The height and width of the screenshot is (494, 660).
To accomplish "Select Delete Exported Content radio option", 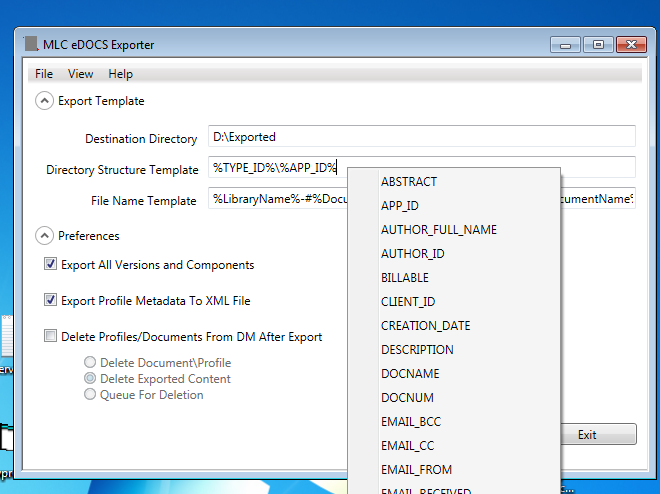I will [x=90, y=378].
